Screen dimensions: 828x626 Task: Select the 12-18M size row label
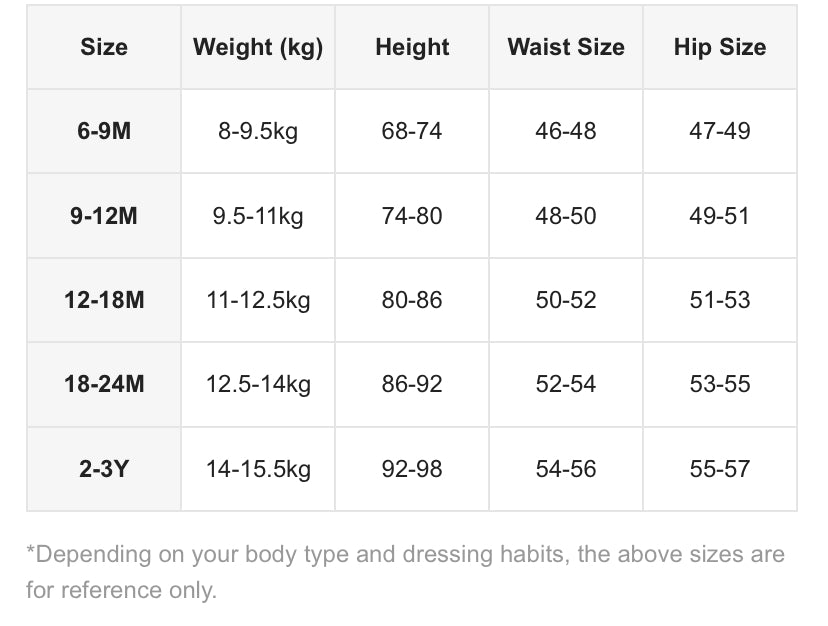(104, 300)
